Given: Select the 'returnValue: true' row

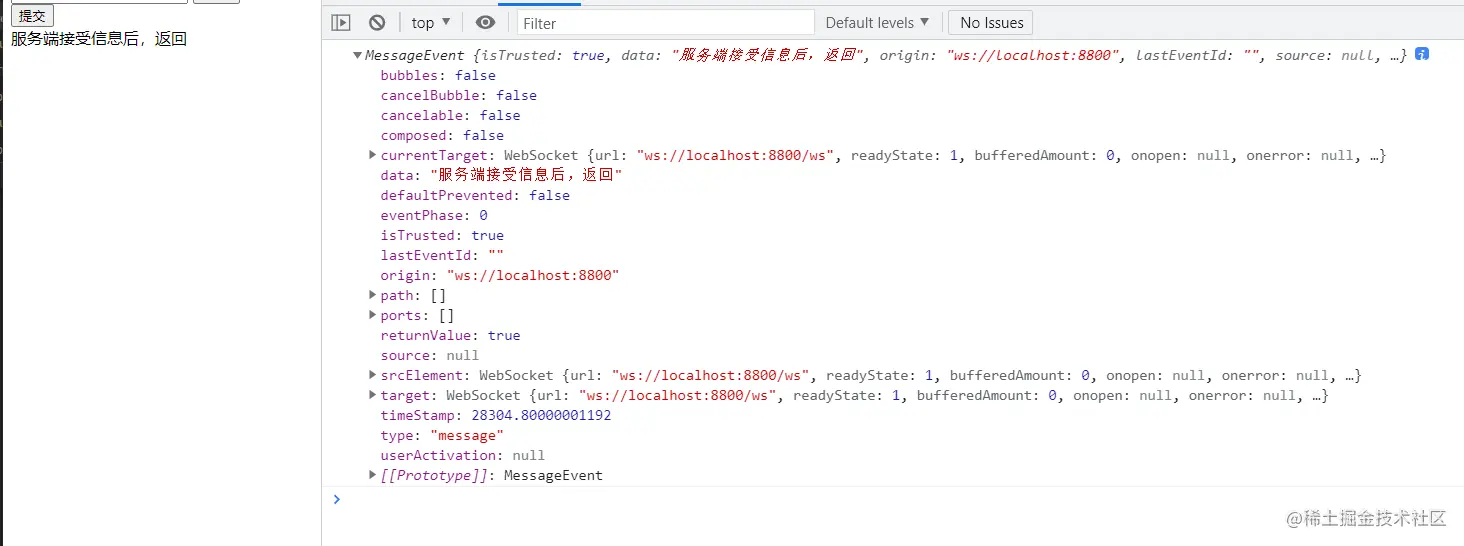Looking at the screenshot, I should pos(450,335).
